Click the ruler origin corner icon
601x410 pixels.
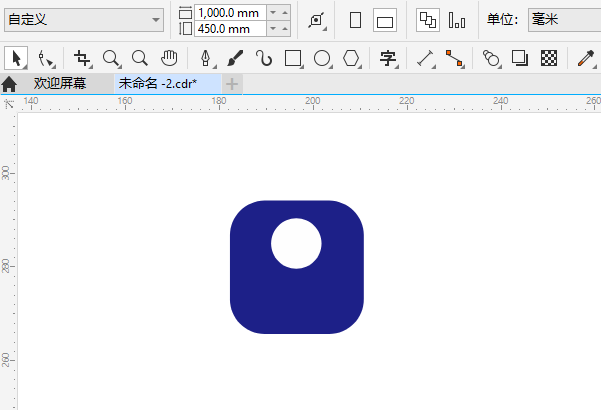click(8, 103)
